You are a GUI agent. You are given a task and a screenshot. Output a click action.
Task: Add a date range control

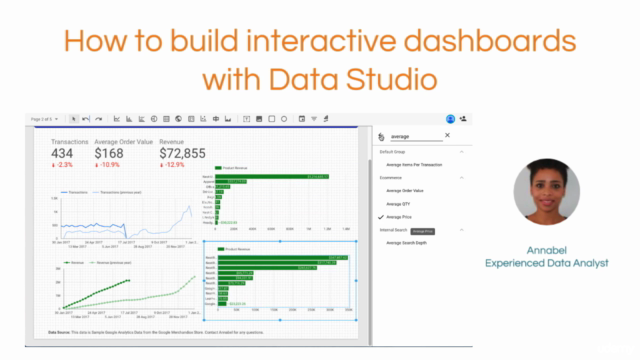pyautogui.click(x=302, y=119)
